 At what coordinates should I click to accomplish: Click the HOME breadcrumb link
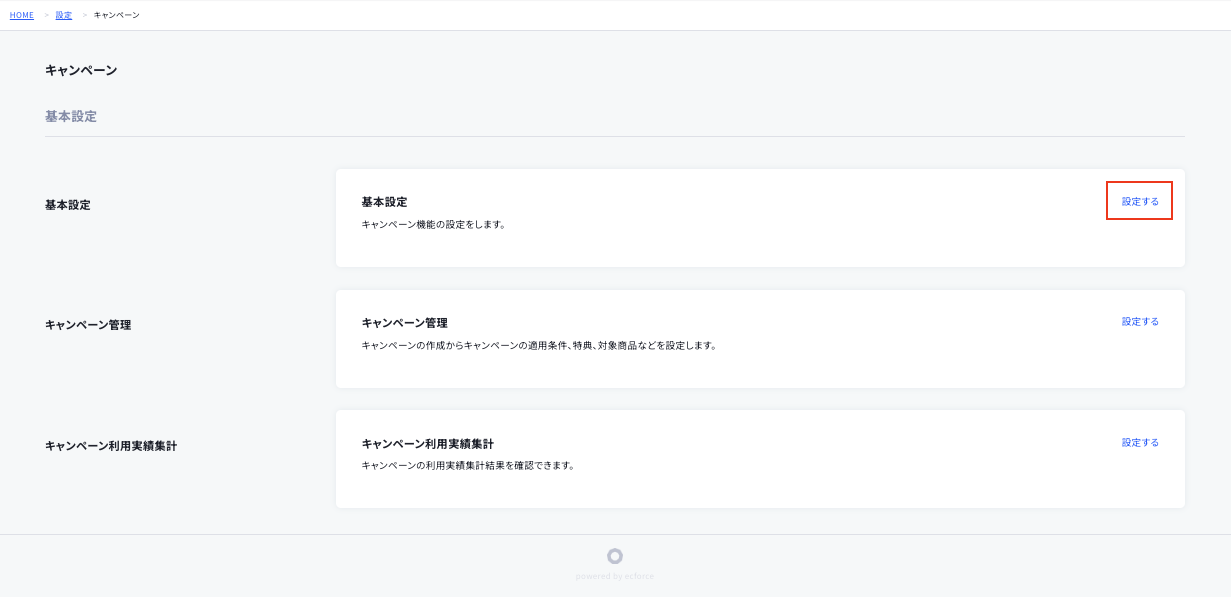pos(21,15)
